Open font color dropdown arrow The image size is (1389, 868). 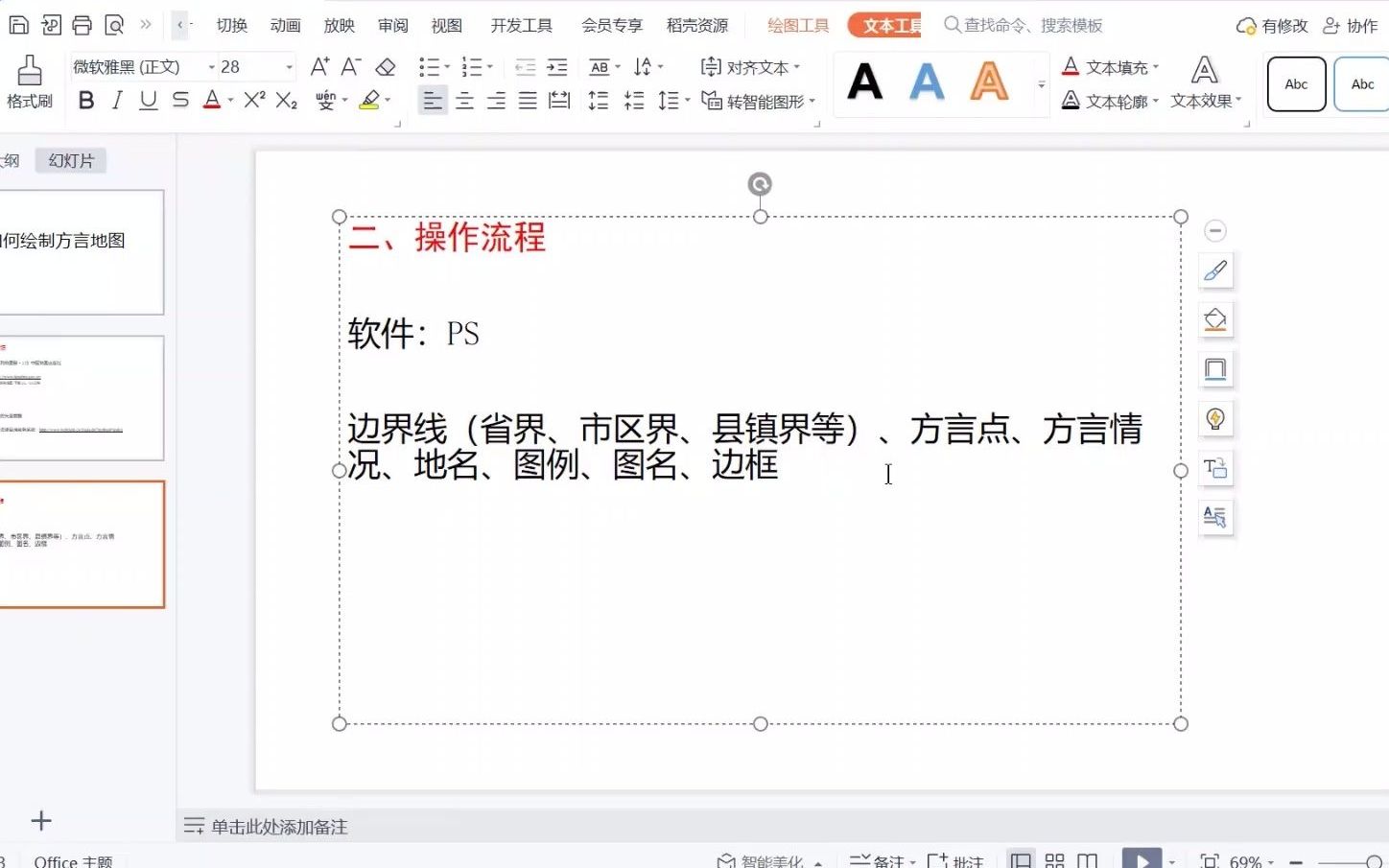(x=231, y=100)
